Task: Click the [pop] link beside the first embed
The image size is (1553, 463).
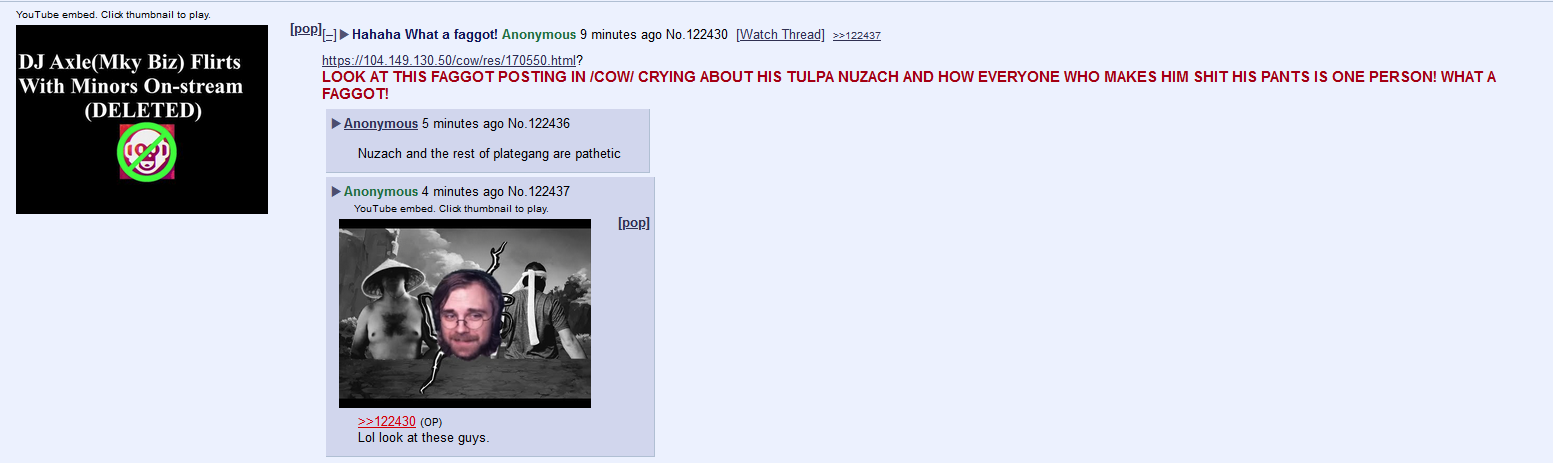Action: tap(306, 29)
